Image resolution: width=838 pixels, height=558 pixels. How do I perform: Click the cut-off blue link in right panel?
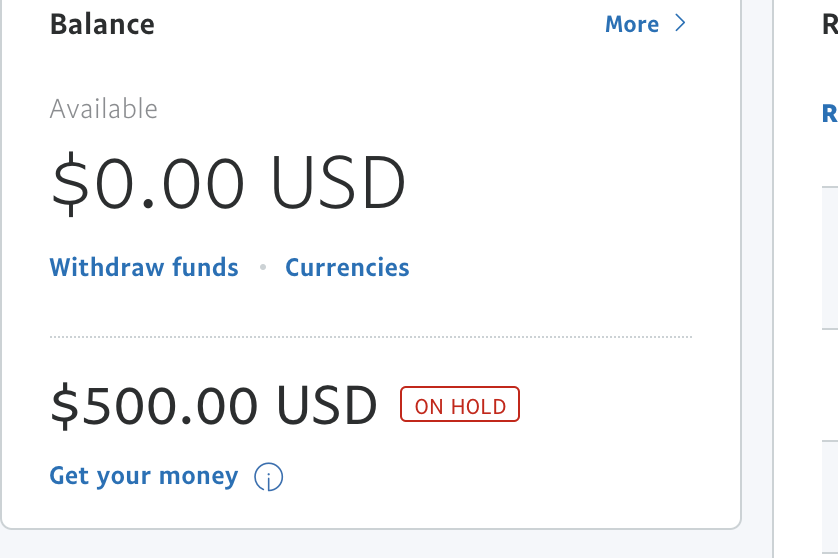click(x=829, y=113)
